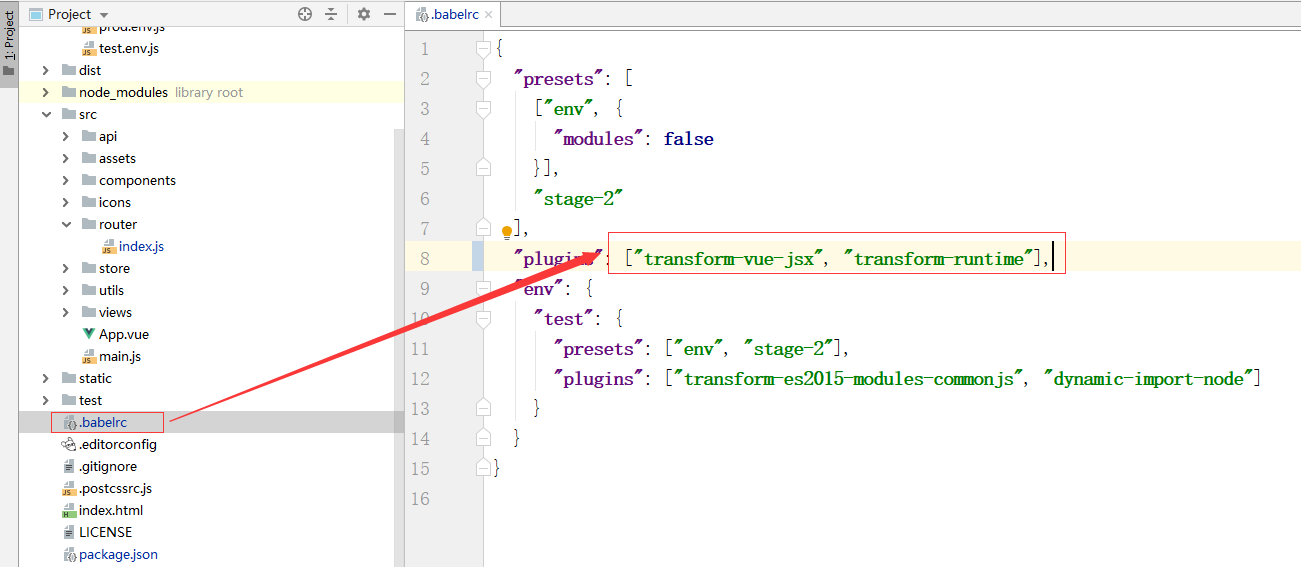Image resolution: width=1301 pixels, height=567 pixels.
Task: Click the src folder icon
Action: tap(68, 114)
